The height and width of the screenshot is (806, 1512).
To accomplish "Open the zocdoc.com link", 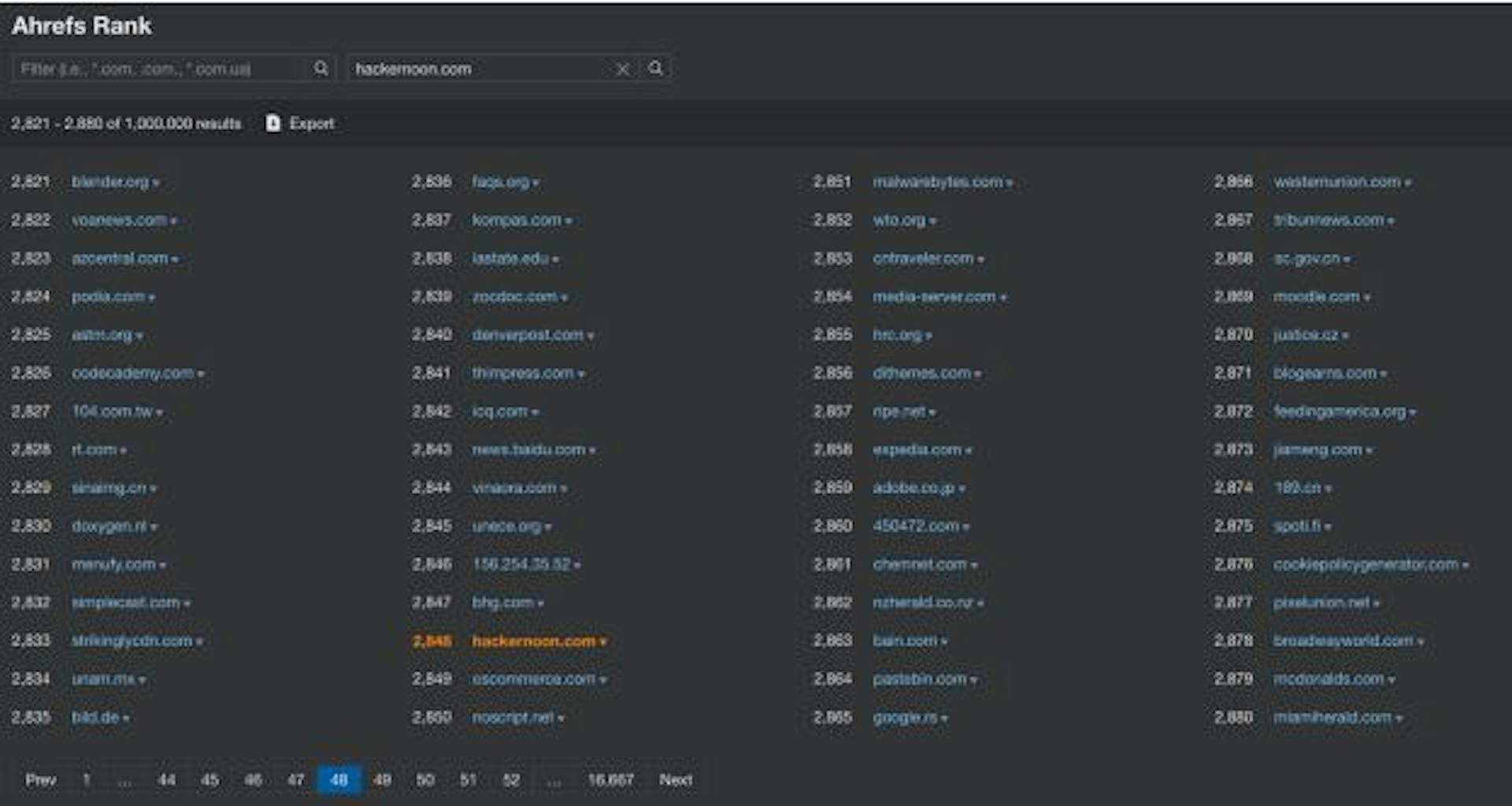I will tap(515, 297).
